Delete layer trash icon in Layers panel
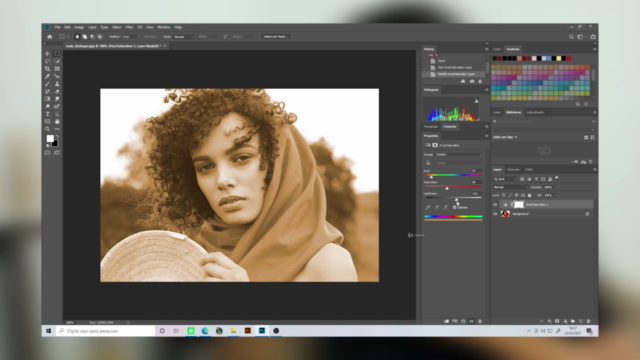Screen dimensions: 640x360 click(x=589, y=321)
